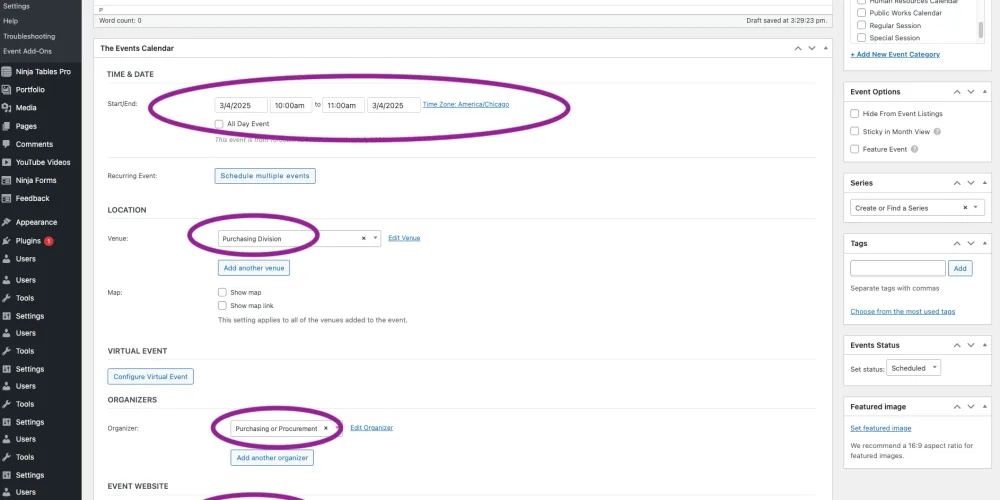
Task: Click the Tags text input field
Action: coord(897,268)
